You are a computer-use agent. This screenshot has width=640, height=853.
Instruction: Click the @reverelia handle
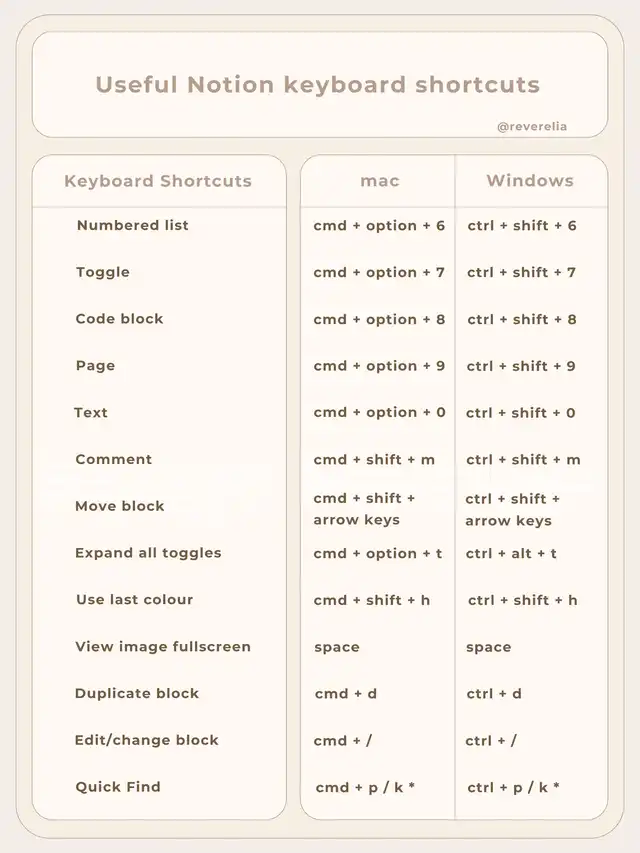tap(531, 127)
